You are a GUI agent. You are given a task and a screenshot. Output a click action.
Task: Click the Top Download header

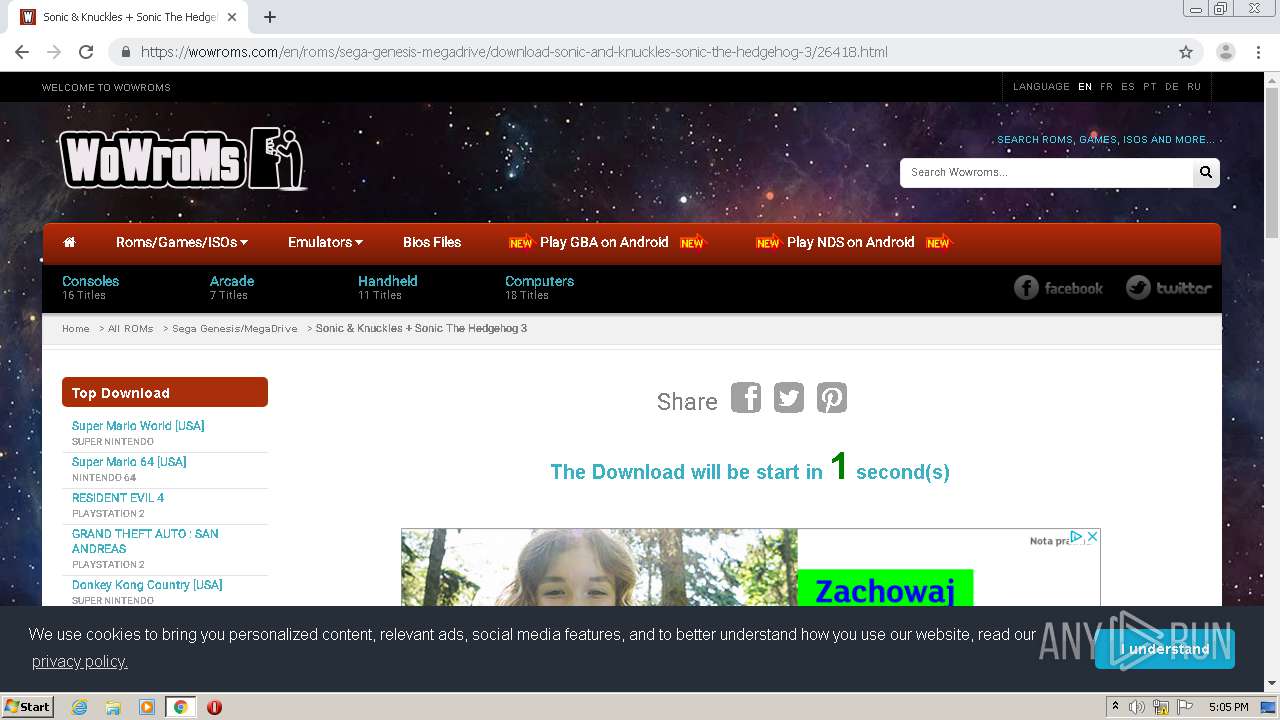click(x=165, y=392)
